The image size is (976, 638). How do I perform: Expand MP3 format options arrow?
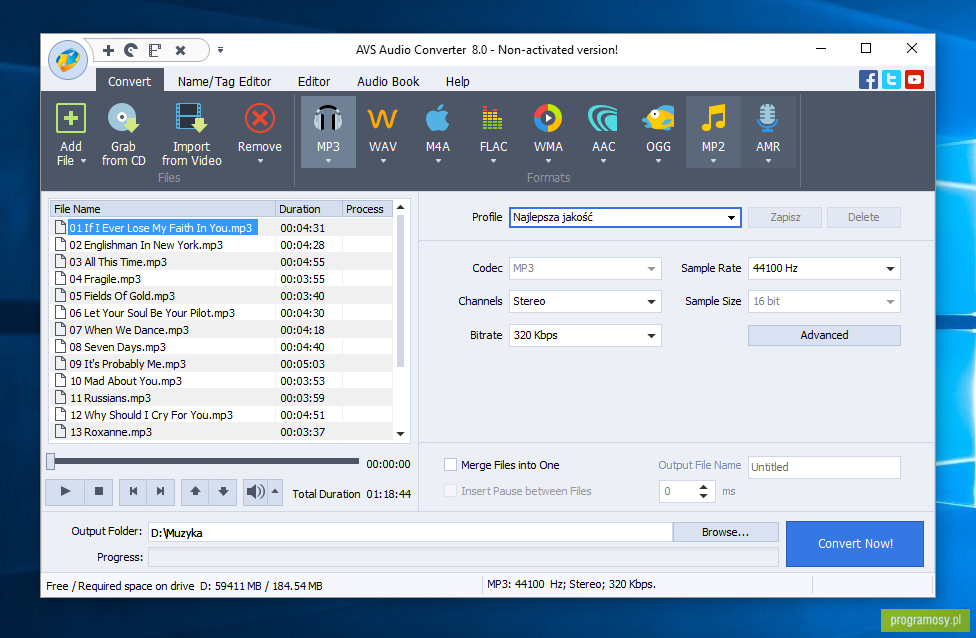pos(328,161)
